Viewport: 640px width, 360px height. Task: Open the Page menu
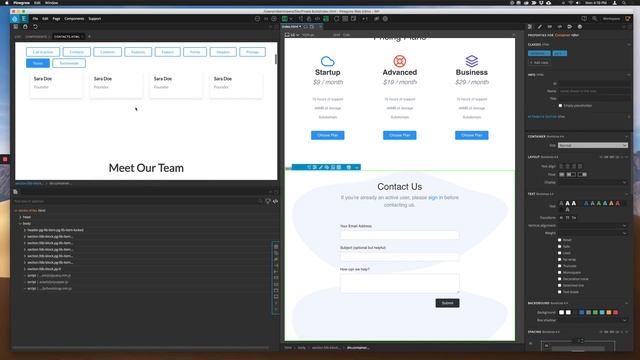pyautogui.click(x=56, y=19)
